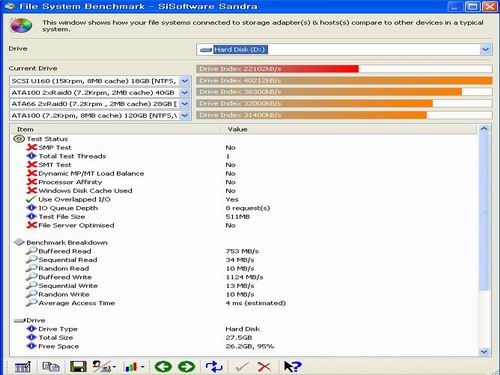
Task: Open the Drive selection dropdown arrow
Action: tap(485, 50)
